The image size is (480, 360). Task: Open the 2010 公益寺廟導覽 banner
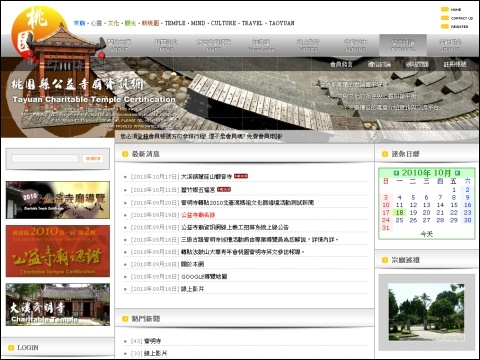(58, 200)
